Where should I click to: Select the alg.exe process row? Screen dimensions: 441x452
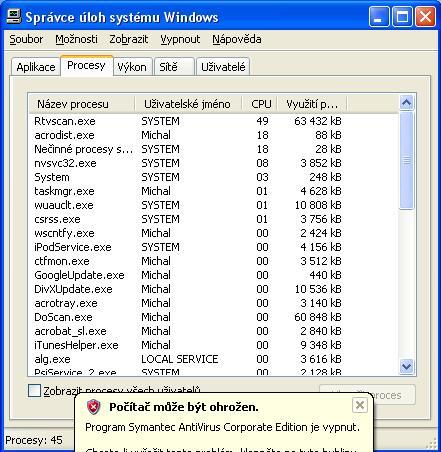pos(213,359)
